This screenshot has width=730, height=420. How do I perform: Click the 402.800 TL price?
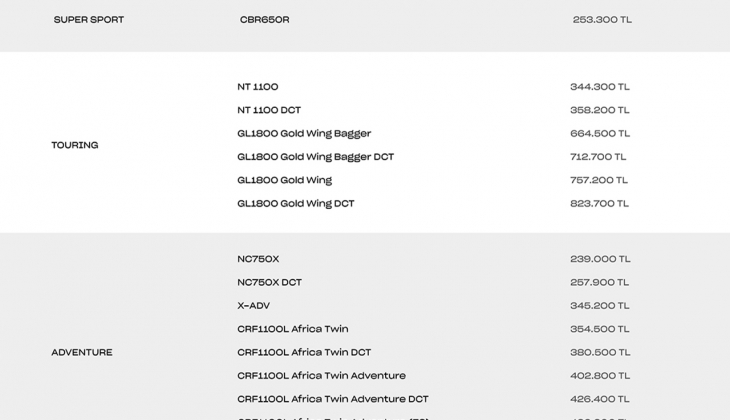pyautogui.click(x=600, y=376)
